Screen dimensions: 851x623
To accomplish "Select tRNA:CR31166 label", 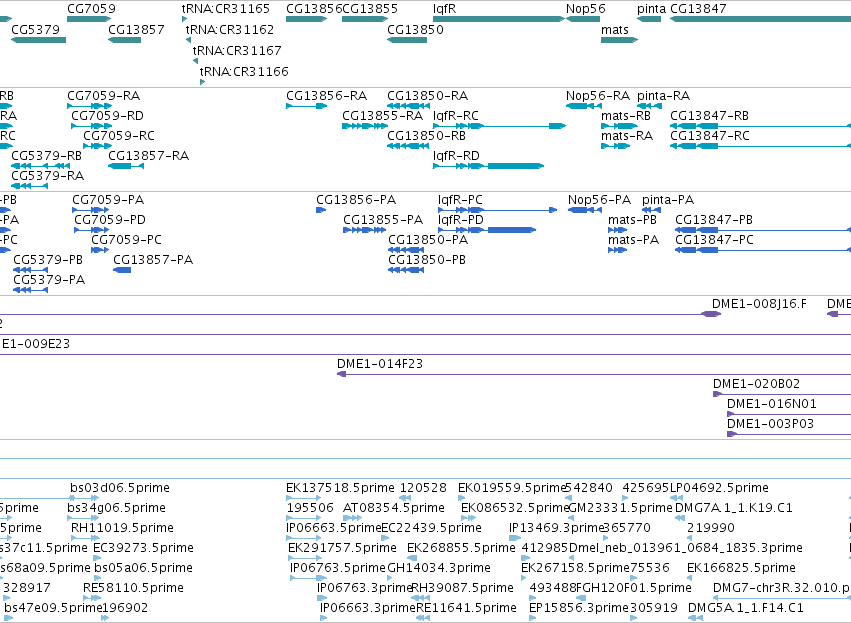I will (244, 72).
